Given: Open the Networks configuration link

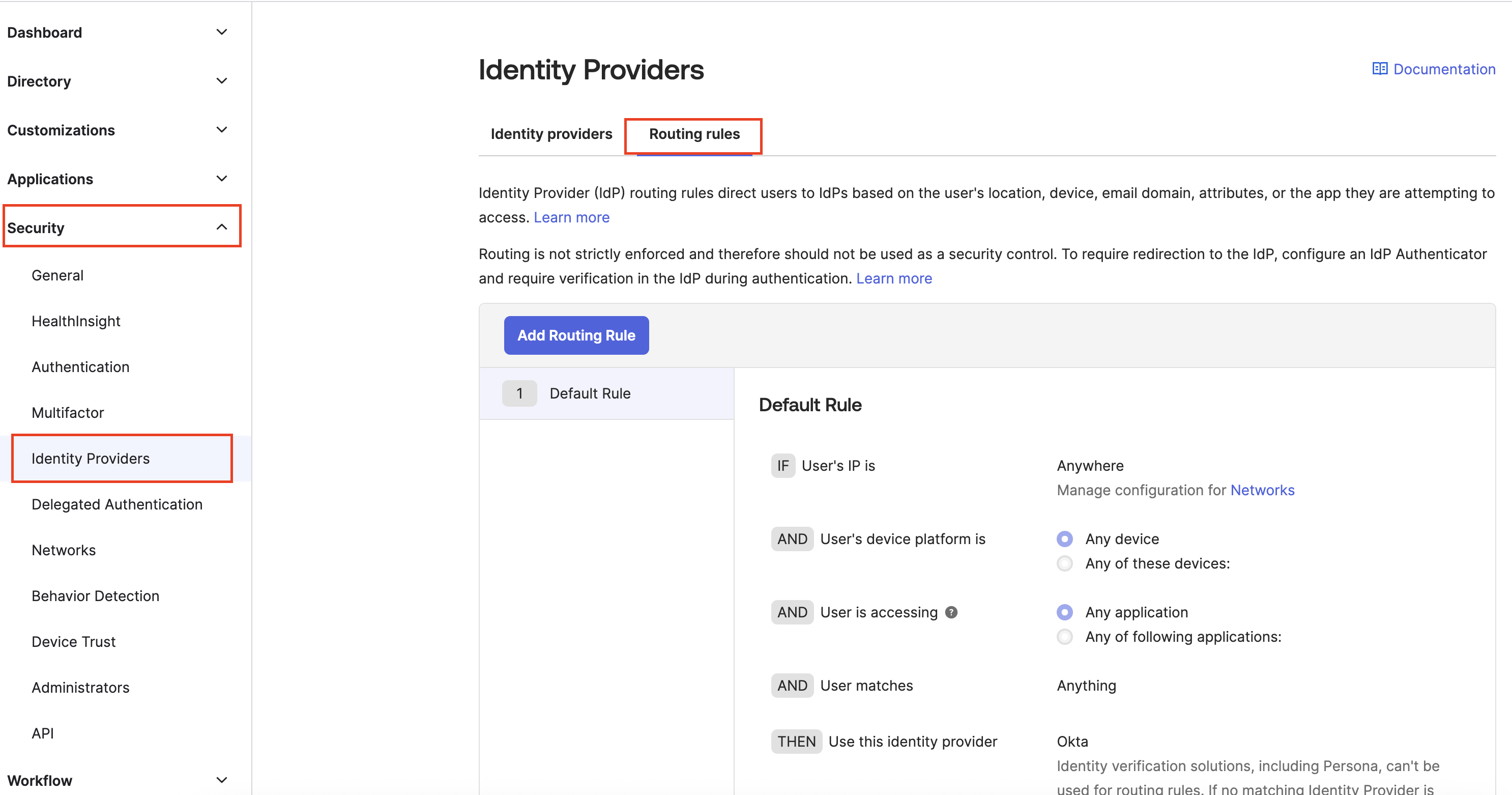Looking at the screenshot, I should point(1262,490).
